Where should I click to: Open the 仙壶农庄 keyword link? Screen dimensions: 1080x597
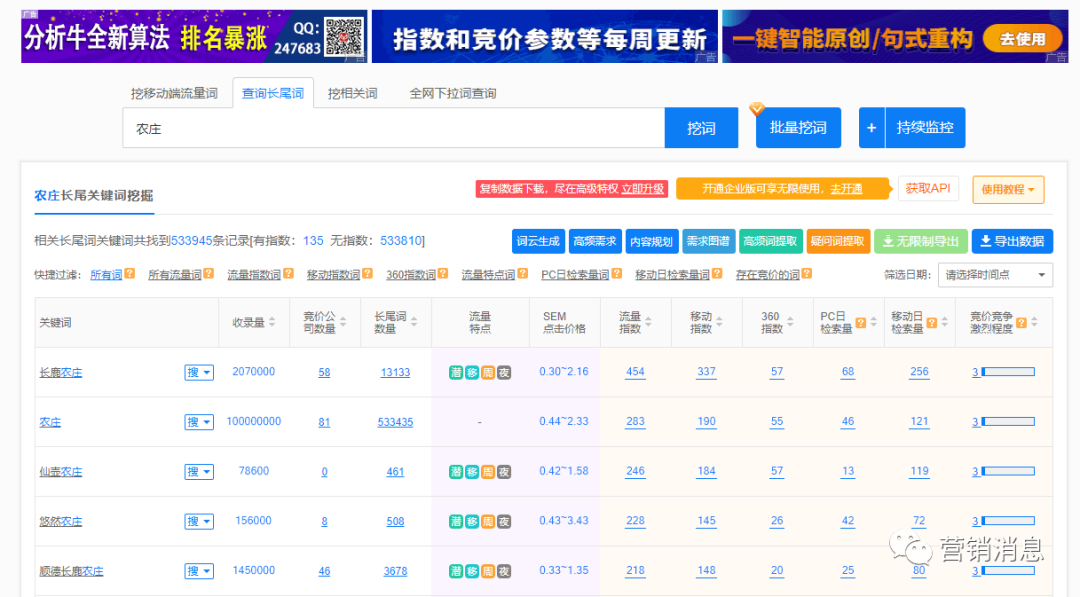pos(61,472)
